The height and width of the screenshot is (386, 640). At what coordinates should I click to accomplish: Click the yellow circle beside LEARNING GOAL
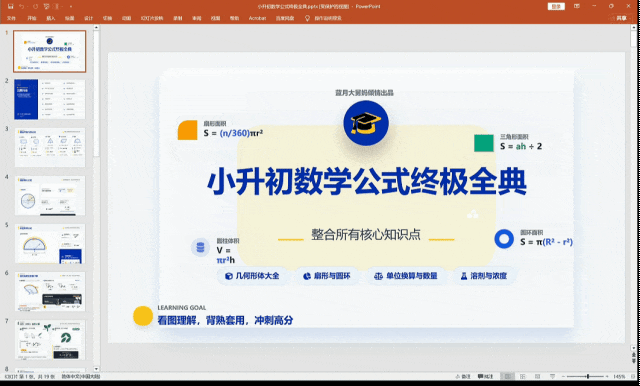coord(143,316)
